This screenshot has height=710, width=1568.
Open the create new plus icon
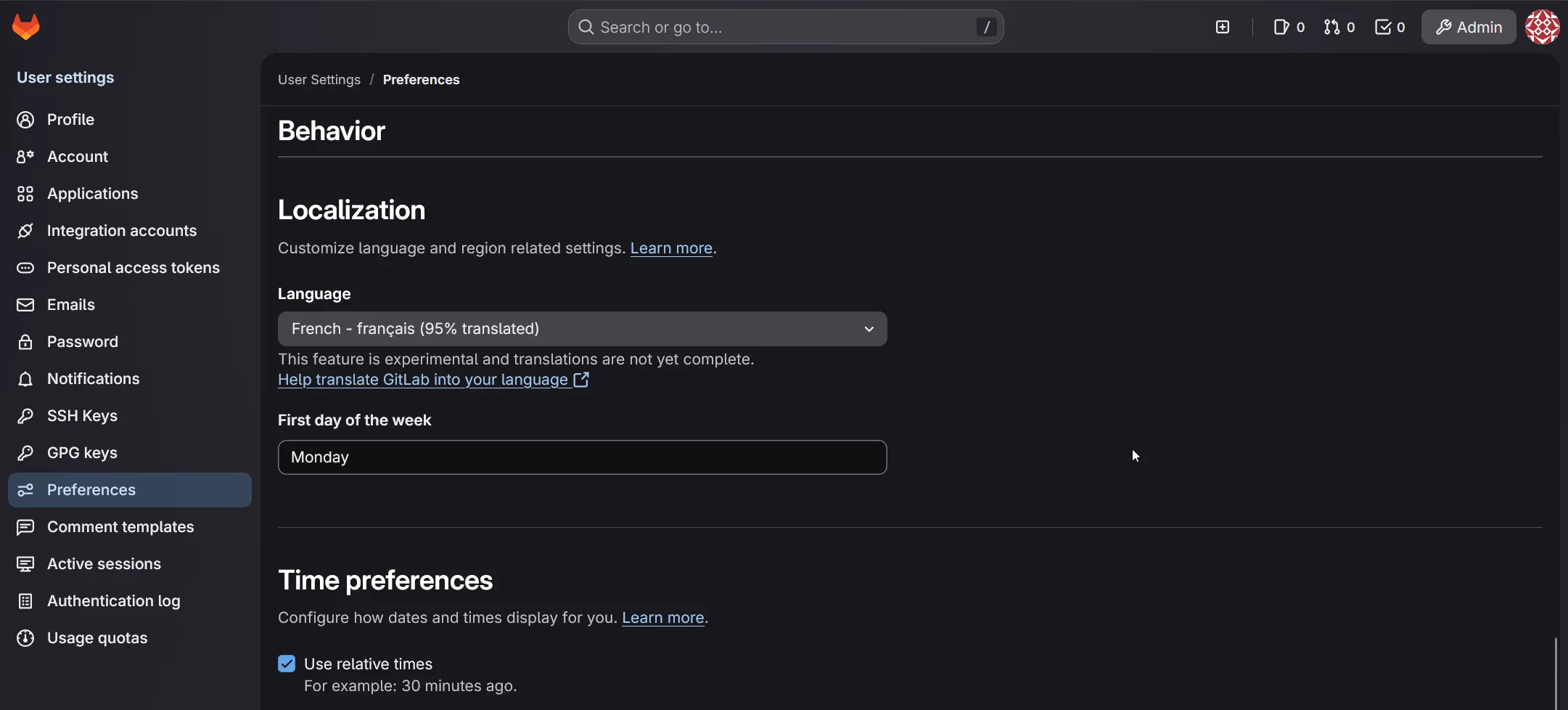pos(1223,27)
